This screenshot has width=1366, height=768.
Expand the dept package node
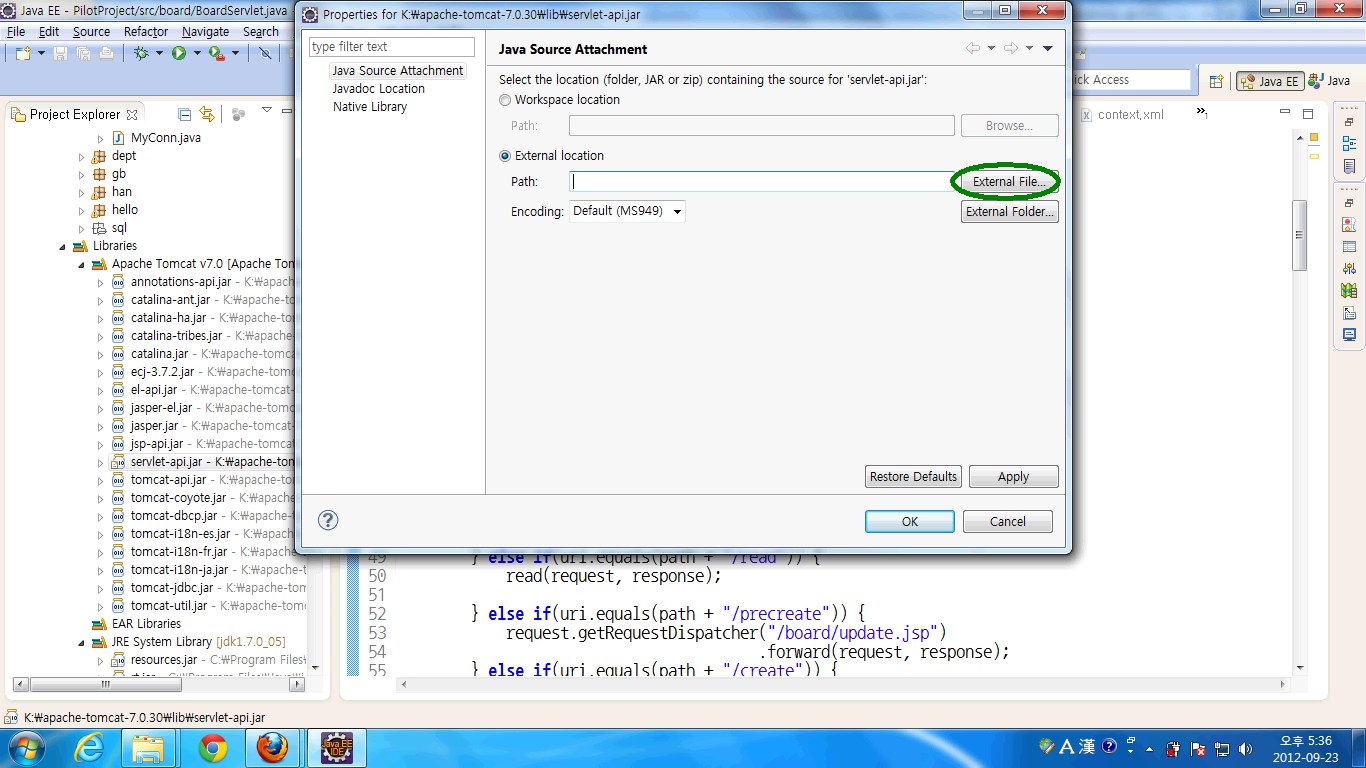tap(82, 157)
